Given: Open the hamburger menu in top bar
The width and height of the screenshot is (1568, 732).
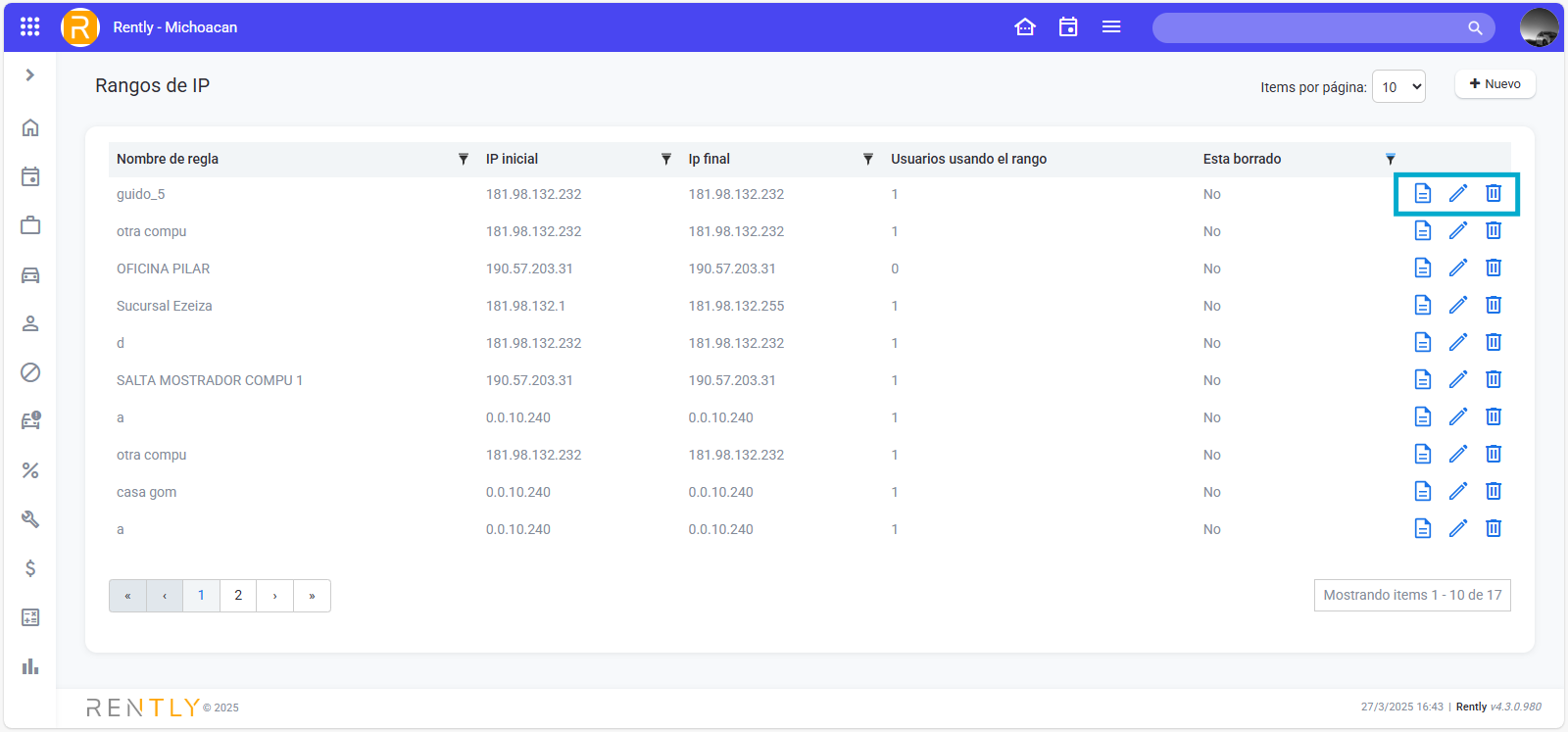Looking at the screenshot, I should 1111,26.
